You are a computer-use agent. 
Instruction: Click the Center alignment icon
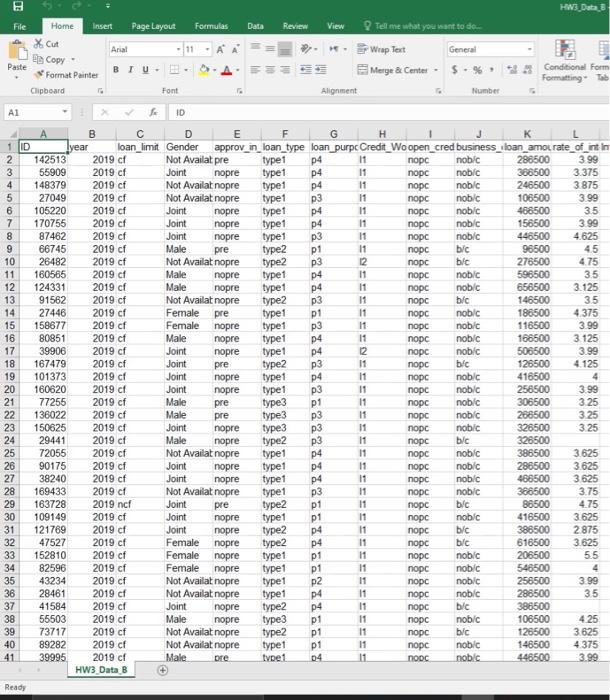[270, 70]
